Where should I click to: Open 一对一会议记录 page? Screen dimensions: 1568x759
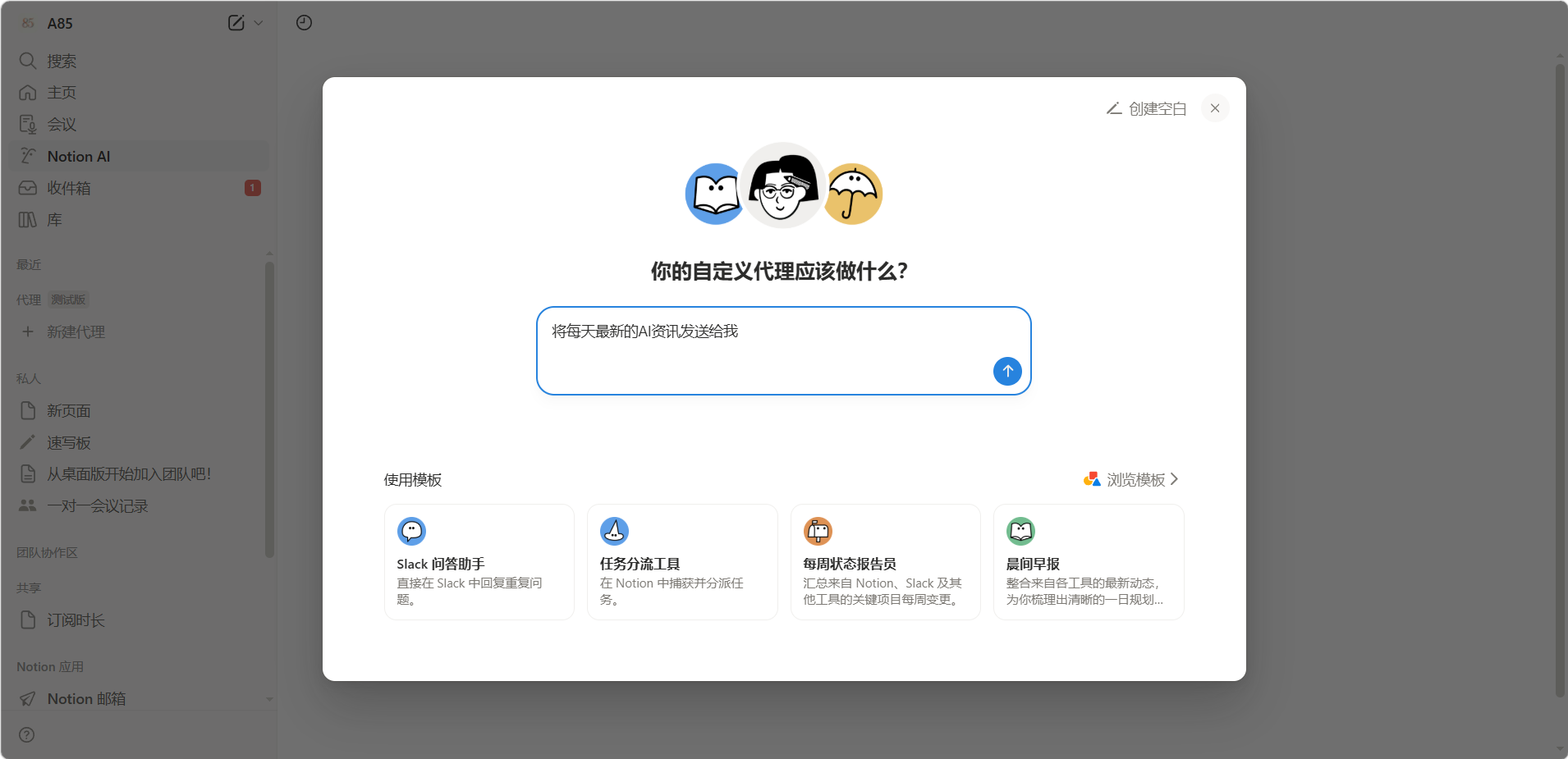(x=140, y=506)
